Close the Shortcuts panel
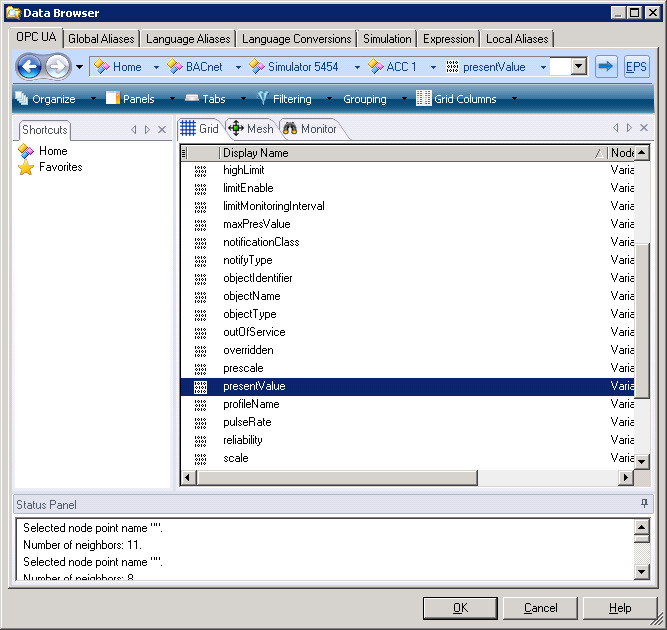The height and width of the screenshot is (630, 667). (x=162, y=130)
